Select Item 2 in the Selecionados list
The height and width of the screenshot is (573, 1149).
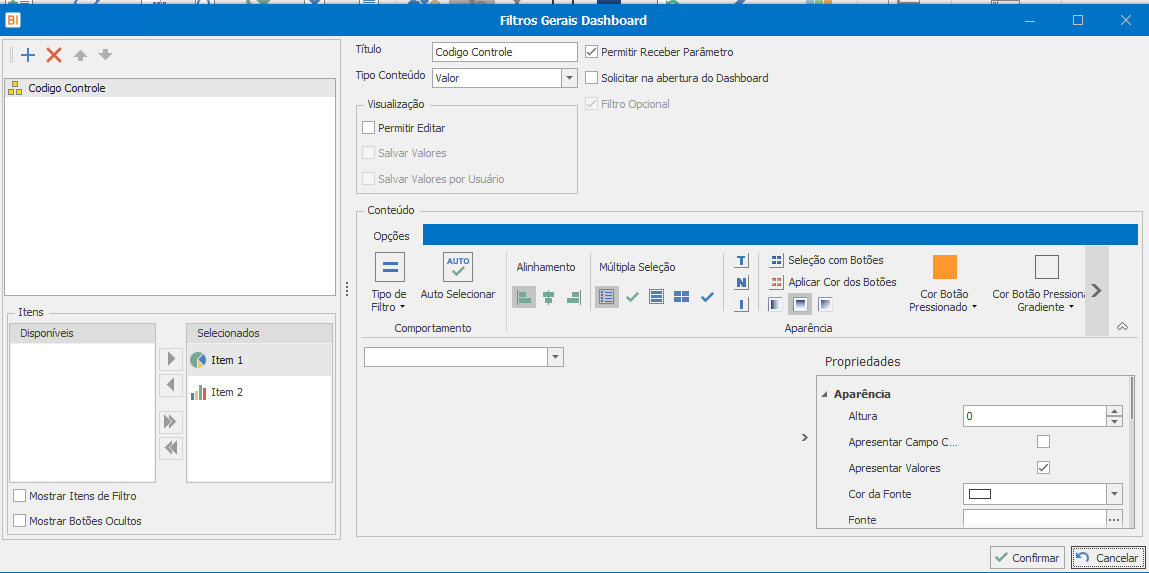(259, 393)
